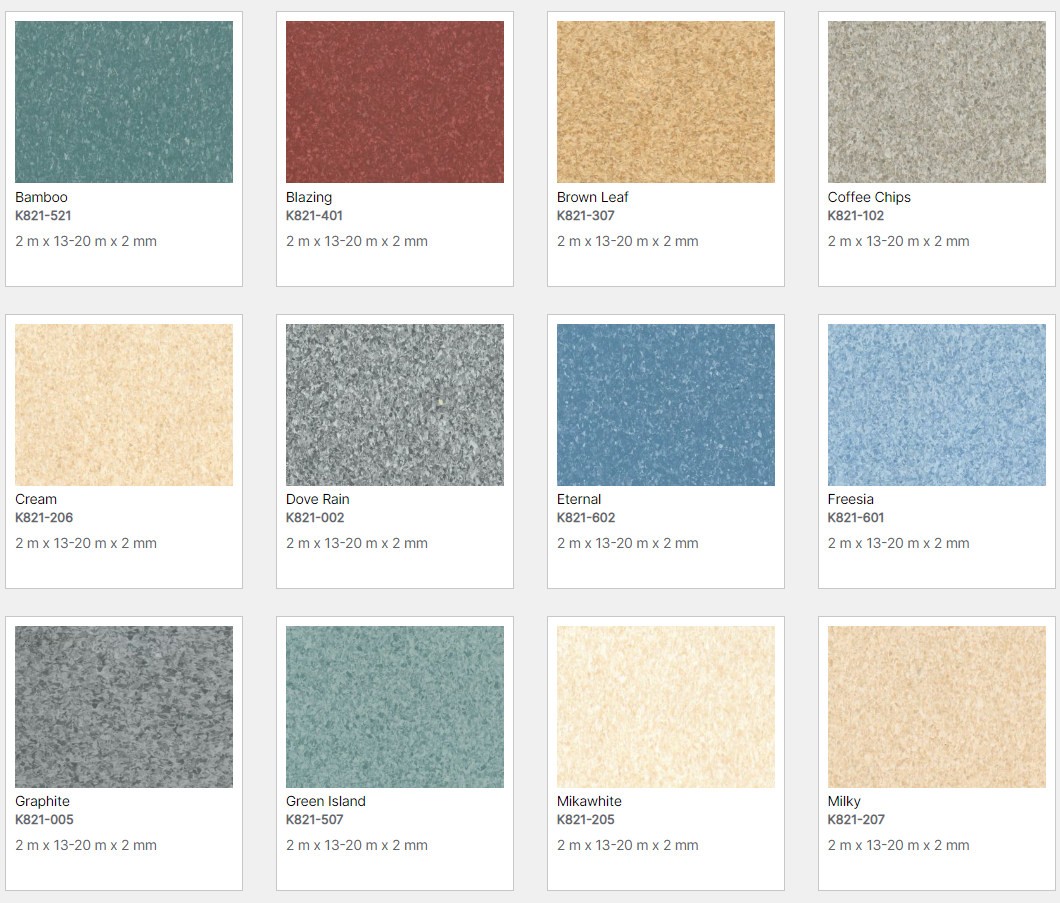Select product code K821-401

(x=314, y=216)
